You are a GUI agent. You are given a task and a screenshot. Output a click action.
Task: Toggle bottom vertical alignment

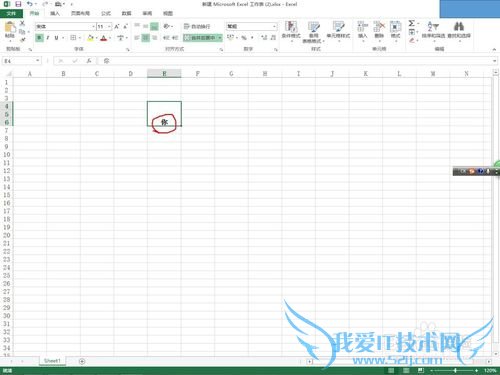154,26
